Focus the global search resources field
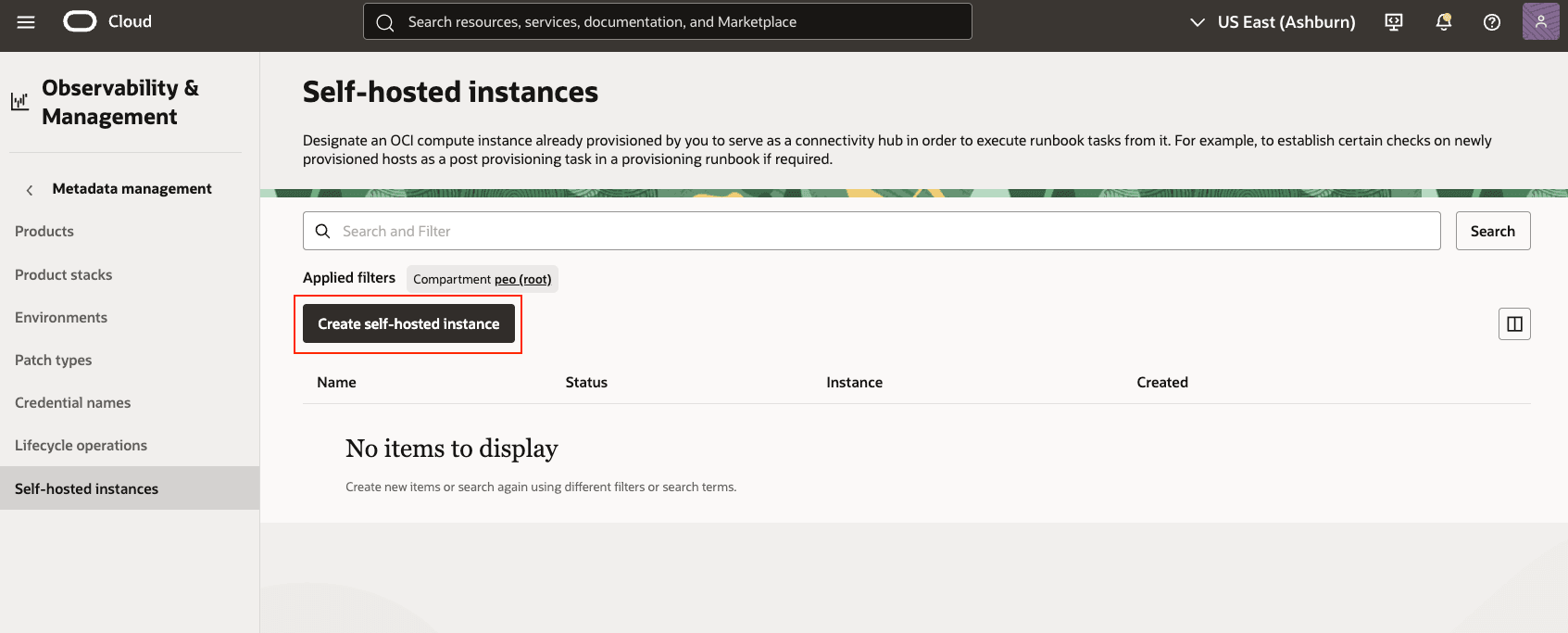Image resolution: width=1568 pixels, height=633 pixels. pyautogui.click(x=667, y=21)
